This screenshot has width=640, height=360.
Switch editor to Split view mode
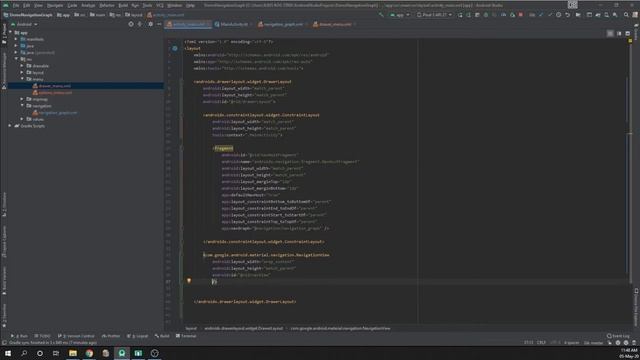pyautogui.click(x=619, y=33)
